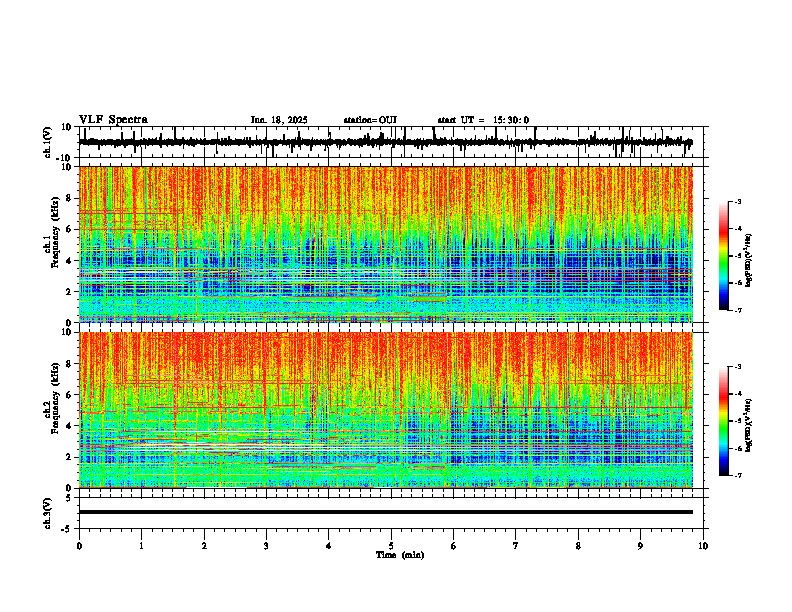Click time axis tick label "5"
Image resolution: width=792 pixels, height=612 pixels.
[391, 546]
